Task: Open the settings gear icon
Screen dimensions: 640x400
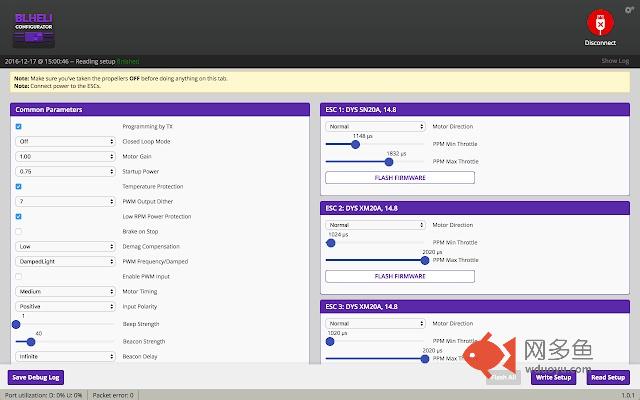Action: pyautogui.click(x=629, y=10)
